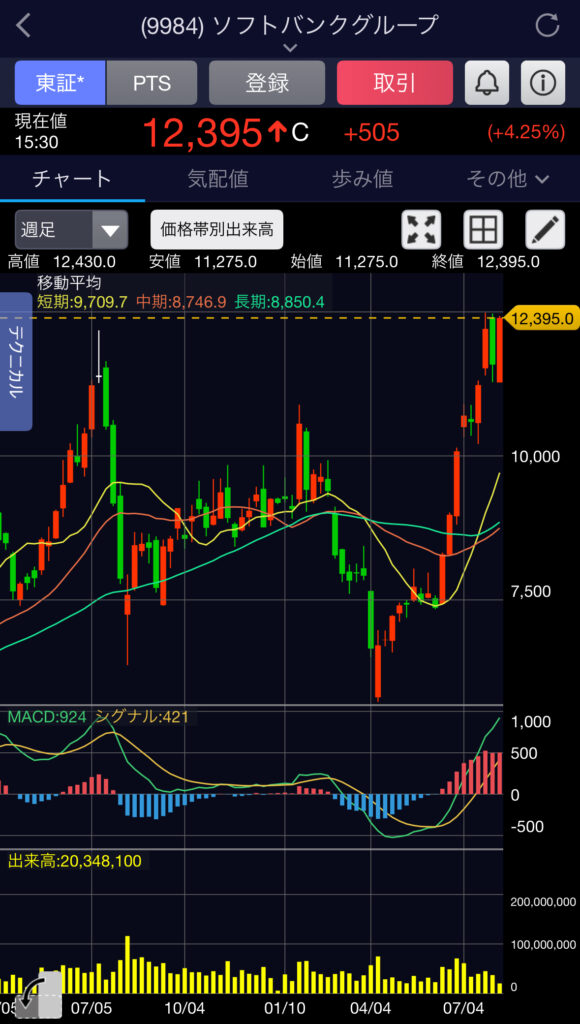The width and height of the screenshot is (580, 1024).
Task: Tap 長期:8,850.4 moving average label
Action: [280, 301]
